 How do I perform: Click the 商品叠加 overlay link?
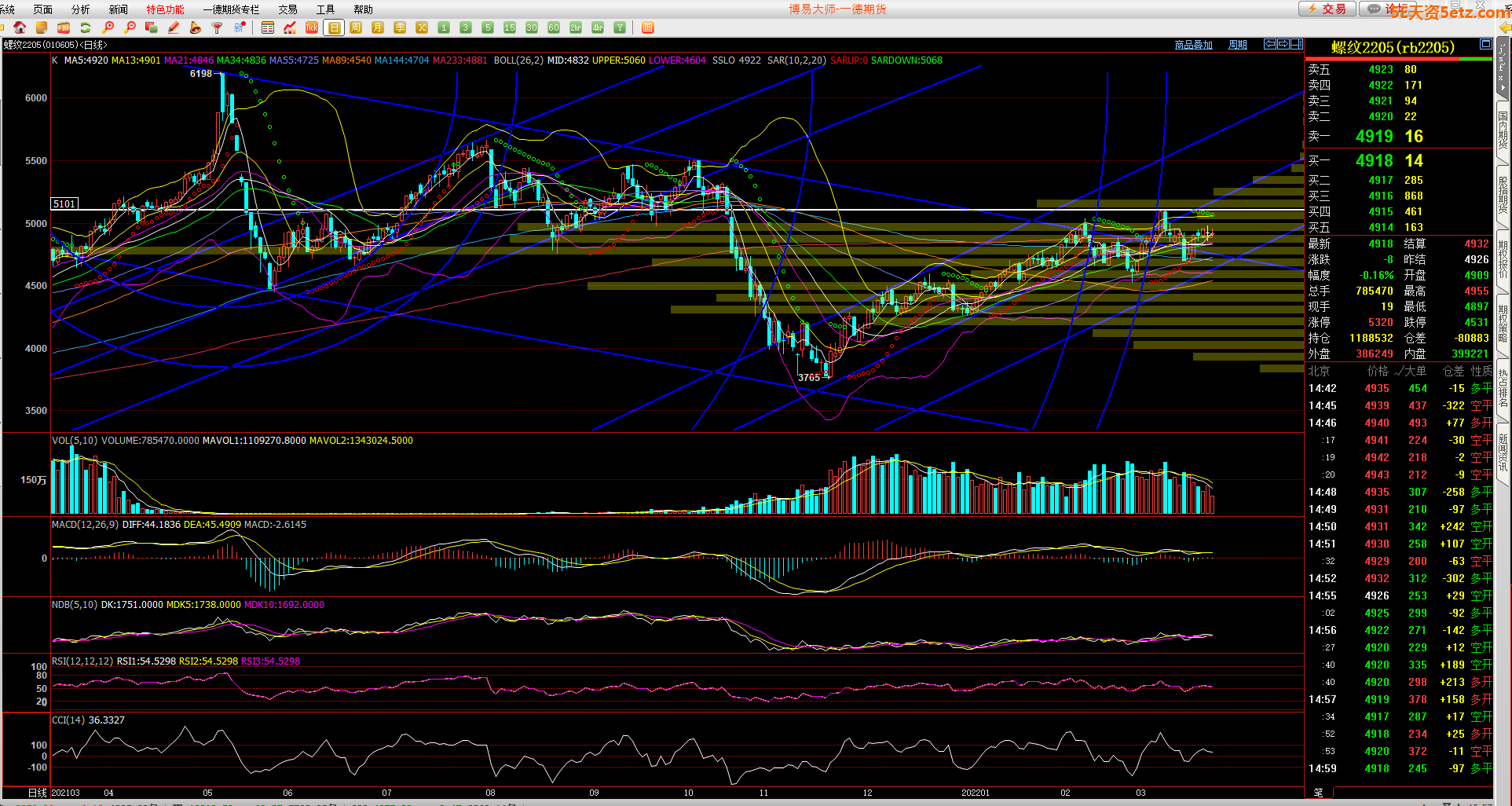point(1193,45)
